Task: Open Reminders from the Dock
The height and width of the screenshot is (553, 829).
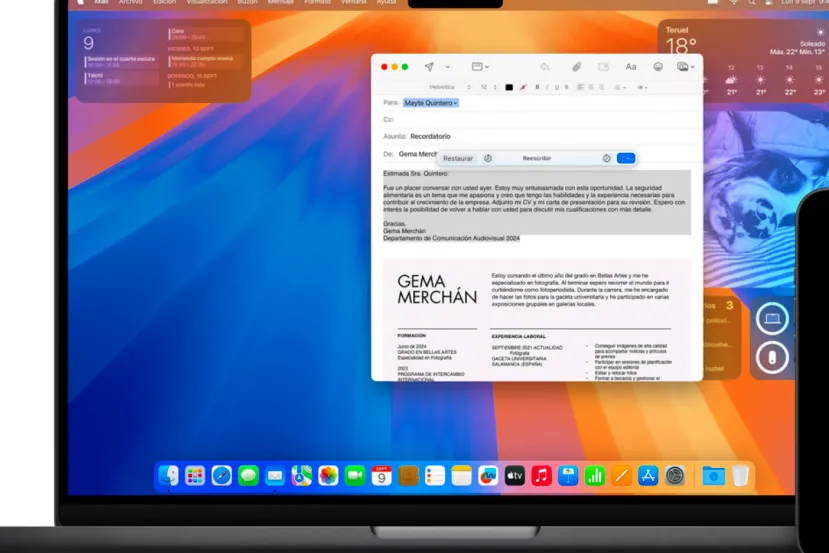Action: 435,476
